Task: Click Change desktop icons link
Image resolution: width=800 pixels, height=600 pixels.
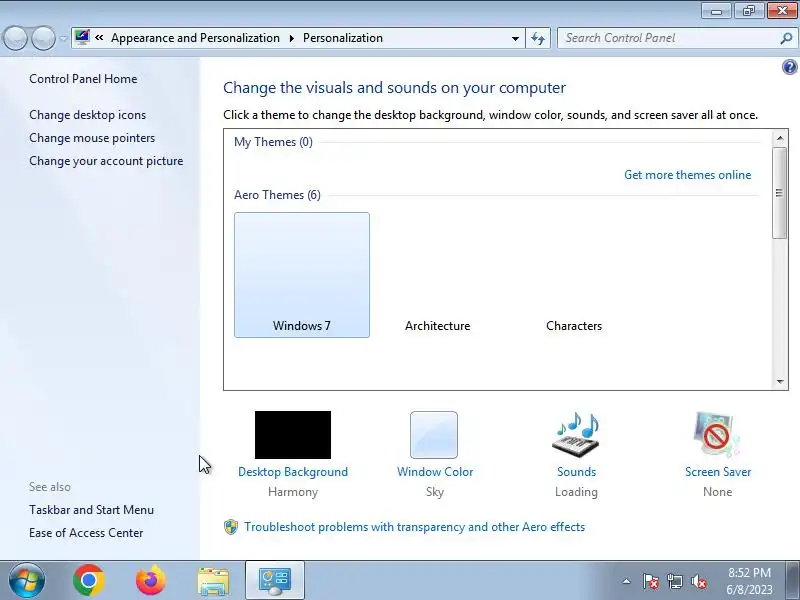Action: click(87, 115)
